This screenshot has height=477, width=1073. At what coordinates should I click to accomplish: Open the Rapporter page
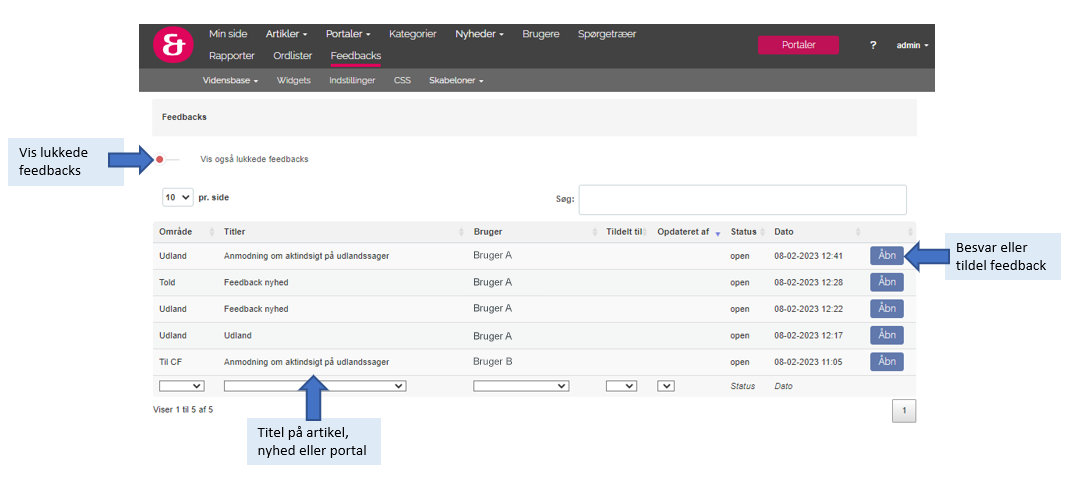pyautogui.click(x=232, y=55)
